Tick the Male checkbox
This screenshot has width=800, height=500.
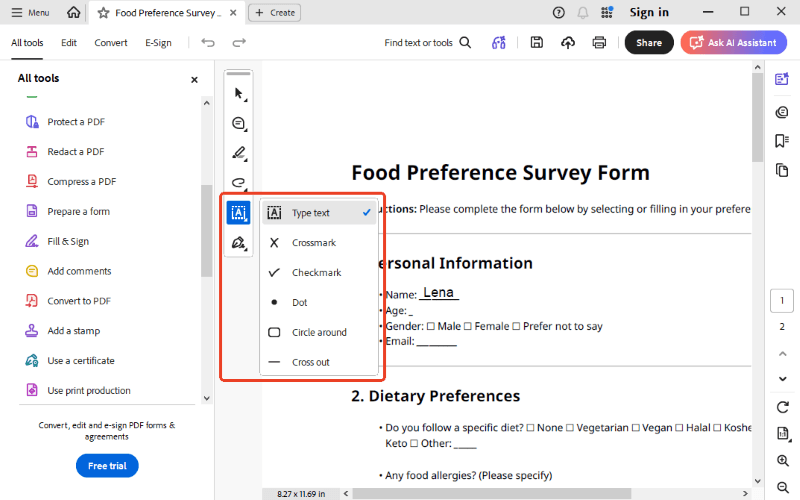431,327
